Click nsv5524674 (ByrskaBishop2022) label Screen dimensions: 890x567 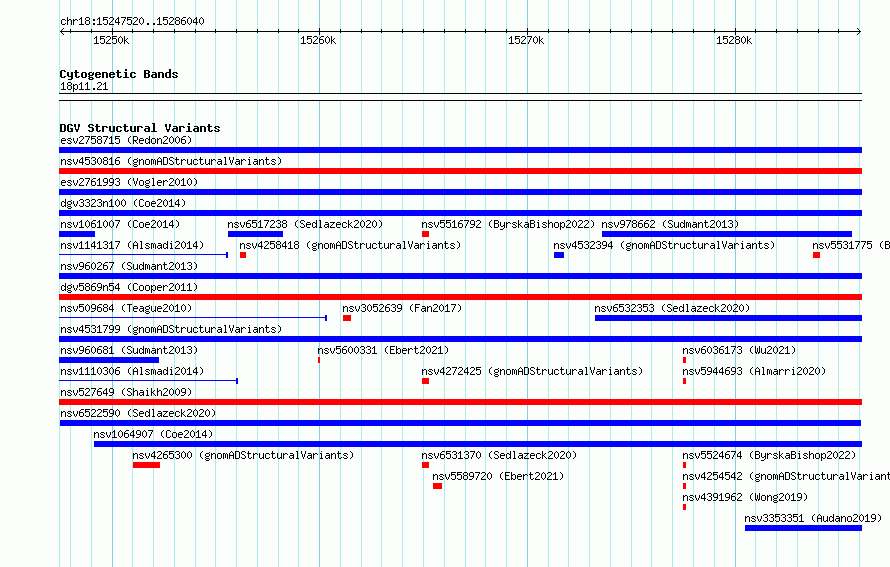[x=769, y=455]
